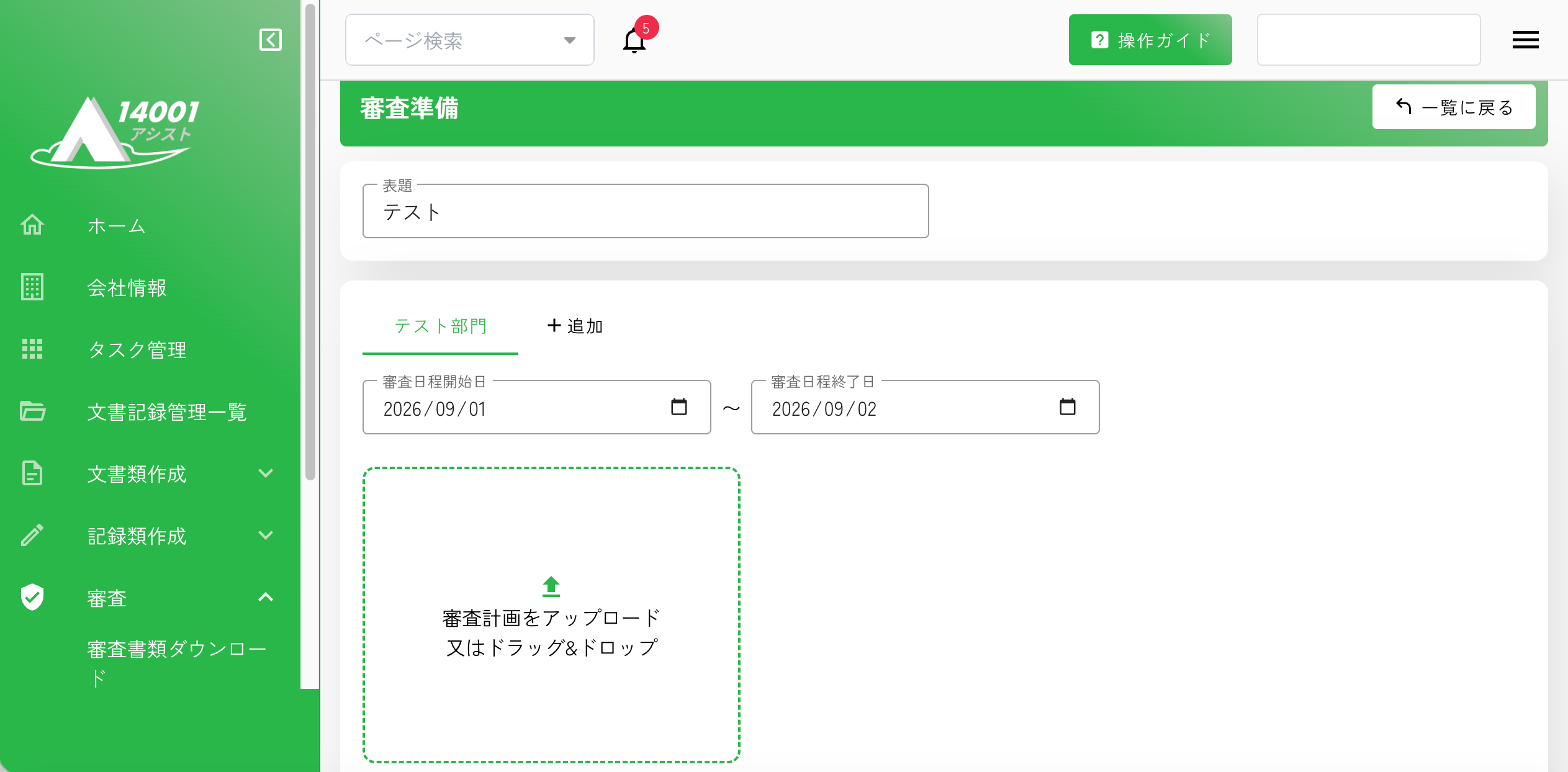The width and height of the screenshot is (1568, 772).
Task: Click the 14001 アシスト logo
Action: (x=115, y=132)
